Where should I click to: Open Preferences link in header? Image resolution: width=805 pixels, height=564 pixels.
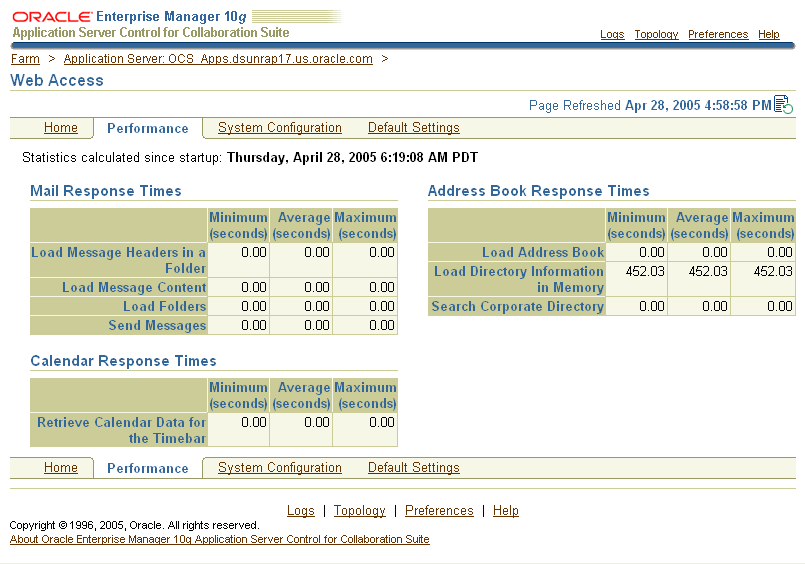click(718, 34)
